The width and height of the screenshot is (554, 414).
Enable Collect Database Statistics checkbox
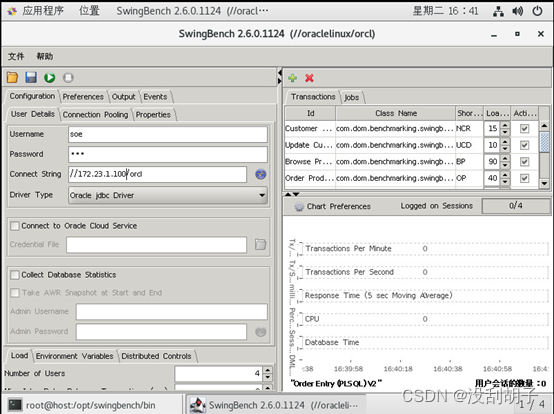click(15, 275)
